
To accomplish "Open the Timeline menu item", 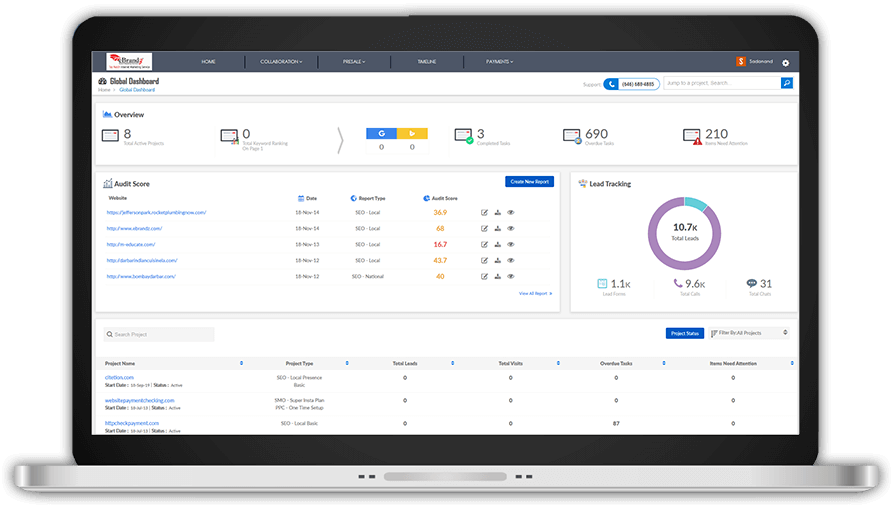I will 427,62.
